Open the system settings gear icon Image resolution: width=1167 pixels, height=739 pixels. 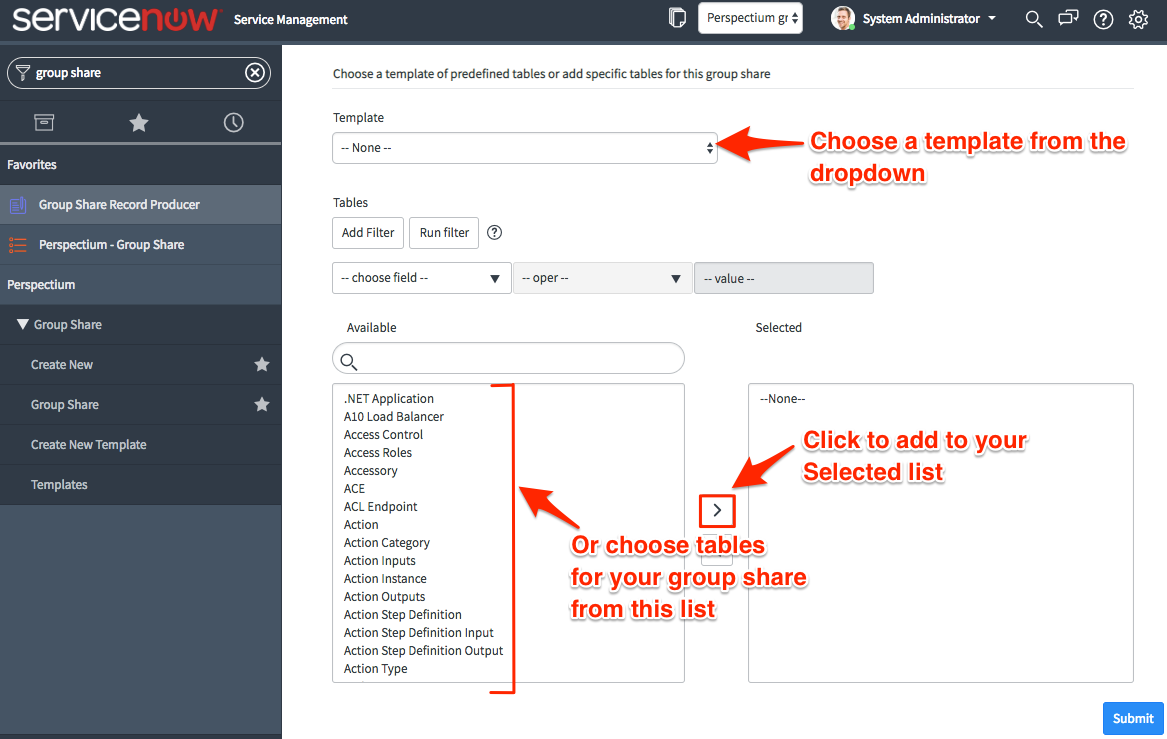(1138, 19)
